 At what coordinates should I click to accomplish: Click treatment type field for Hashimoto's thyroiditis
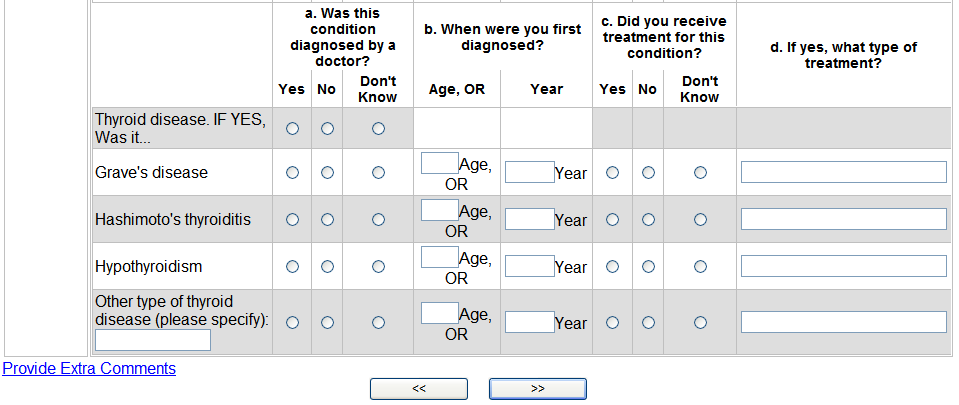point(843,220)
